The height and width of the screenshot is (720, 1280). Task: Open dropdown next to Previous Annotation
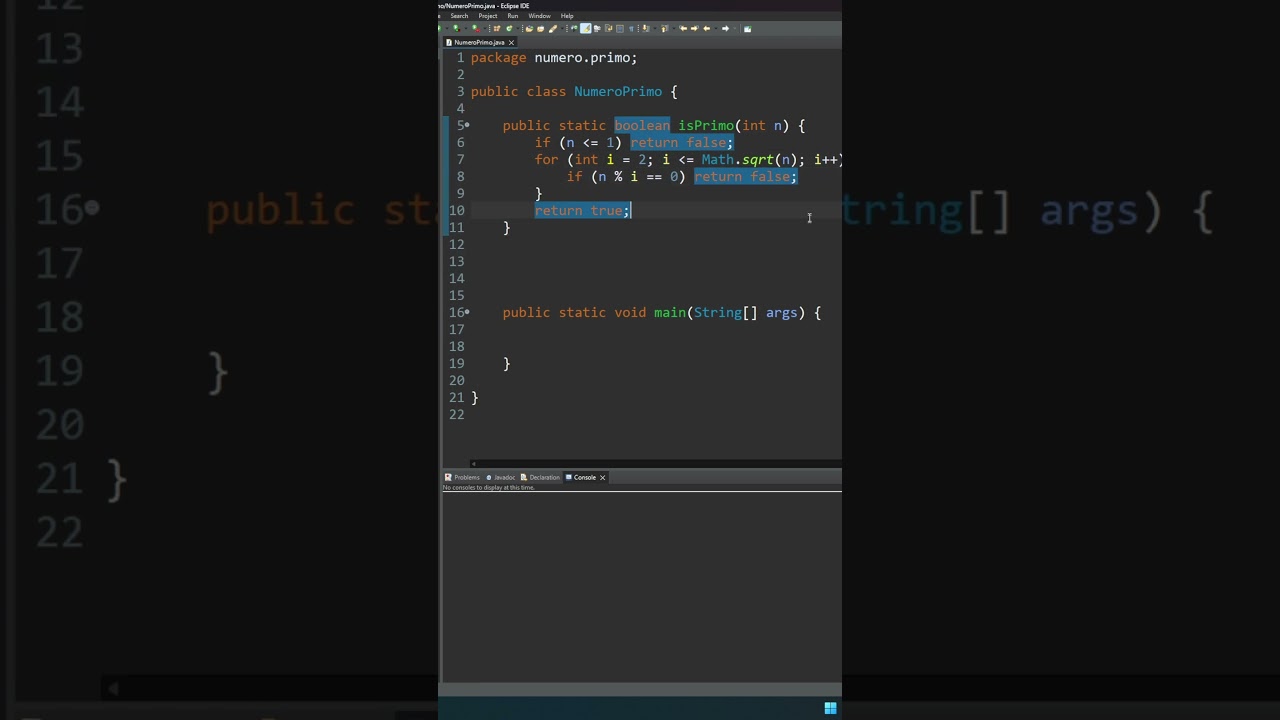coord(674,29)
